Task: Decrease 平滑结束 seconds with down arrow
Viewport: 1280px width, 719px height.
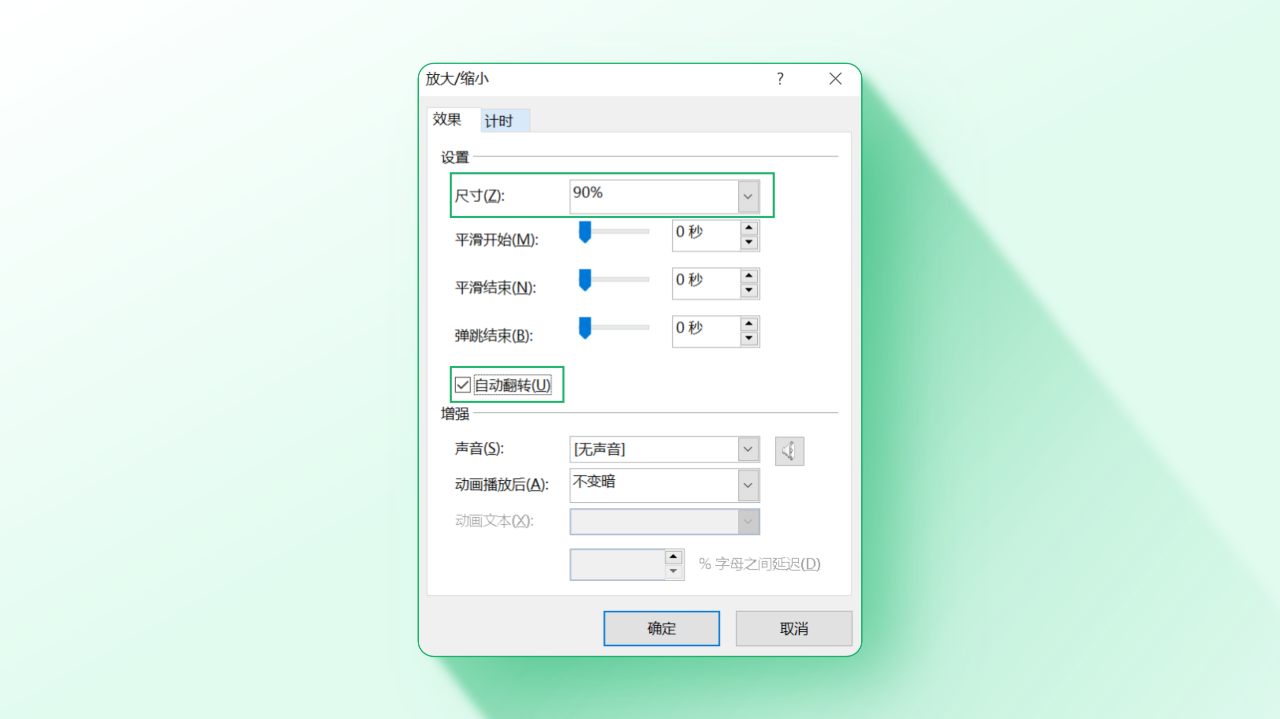Action: pyautogui.click(x=749, y=291)
